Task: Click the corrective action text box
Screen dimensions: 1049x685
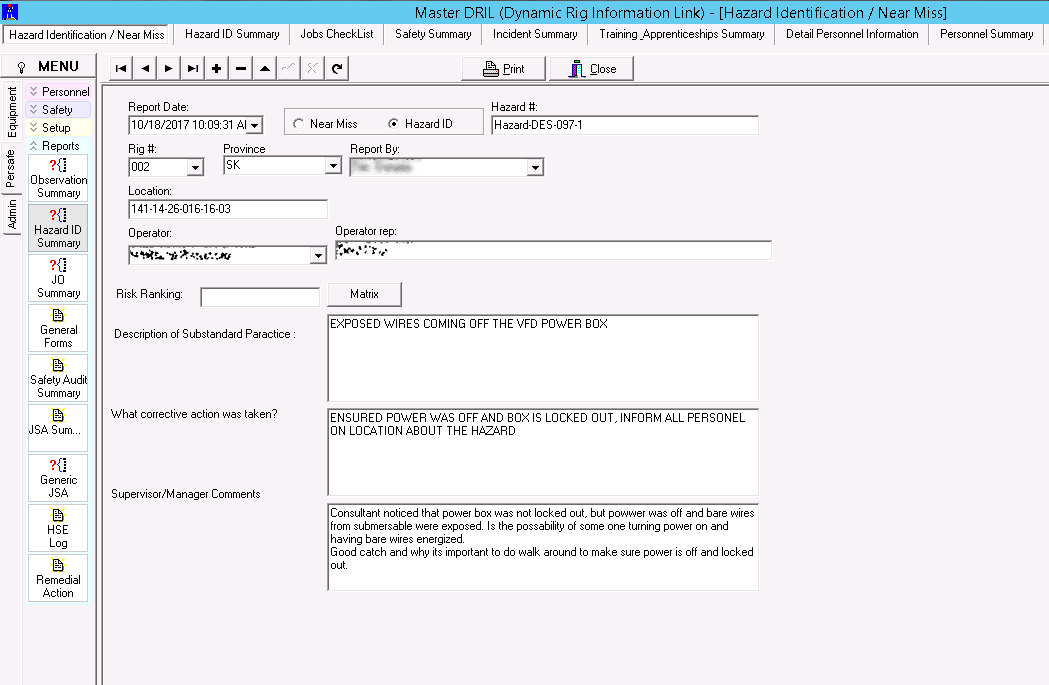Action: tap(543, 452)
